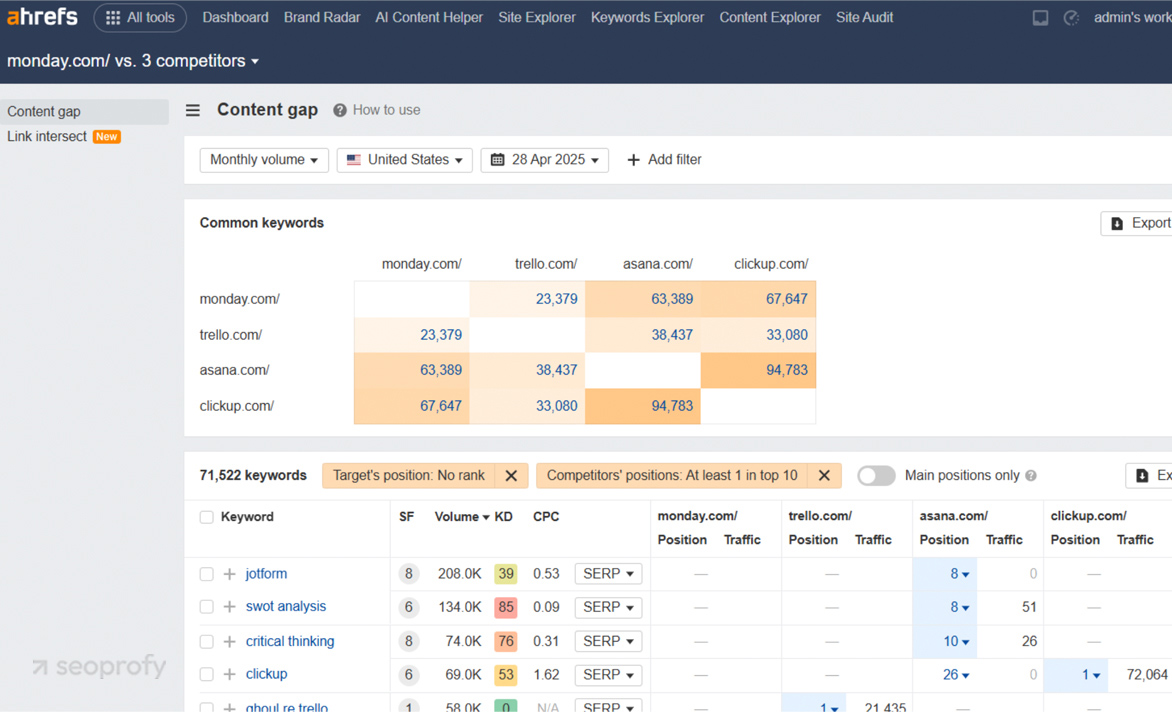Select Link intersect in sidebar
Image resolution: width=1172 pixels, height=712 pixels.
pyautogui.click(x=47, y=137)
